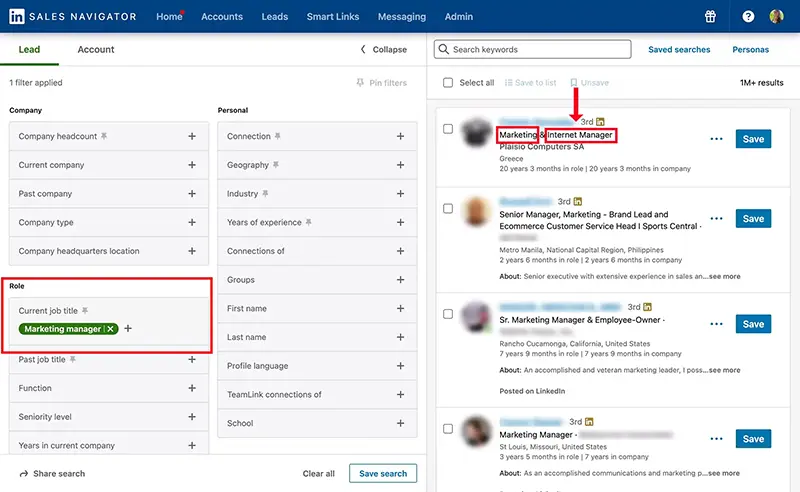Viewport: 800px width, 492px height.
Task: Click Clear all filters
Action: tap(318, 474)
